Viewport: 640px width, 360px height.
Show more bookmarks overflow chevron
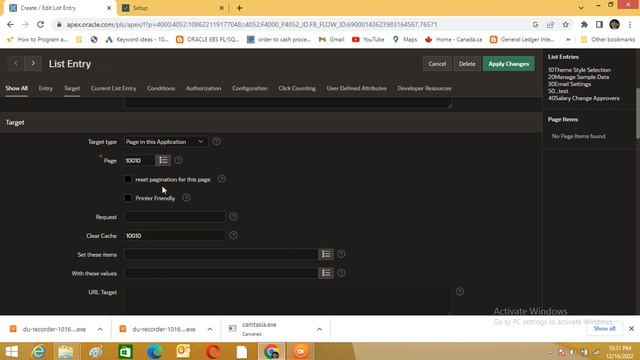tap(568, 40)
